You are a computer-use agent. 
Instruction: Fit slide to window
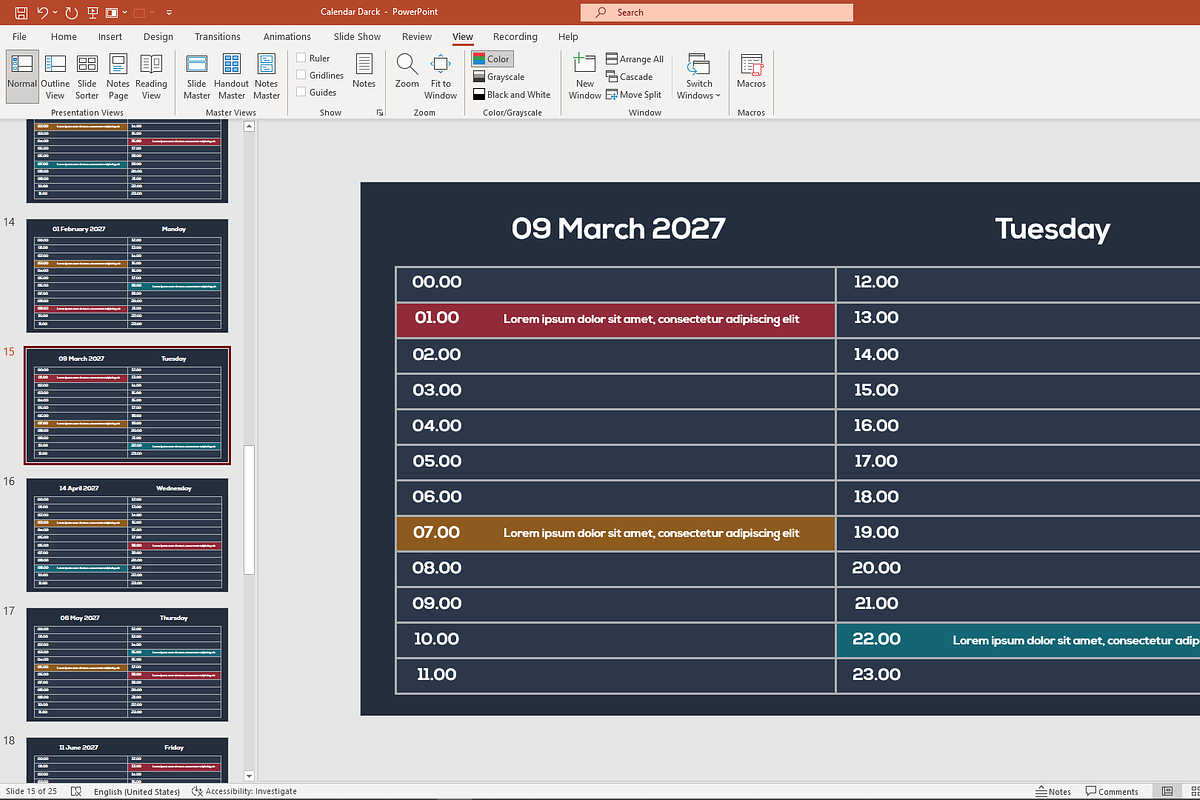click(x=440, y=76)
